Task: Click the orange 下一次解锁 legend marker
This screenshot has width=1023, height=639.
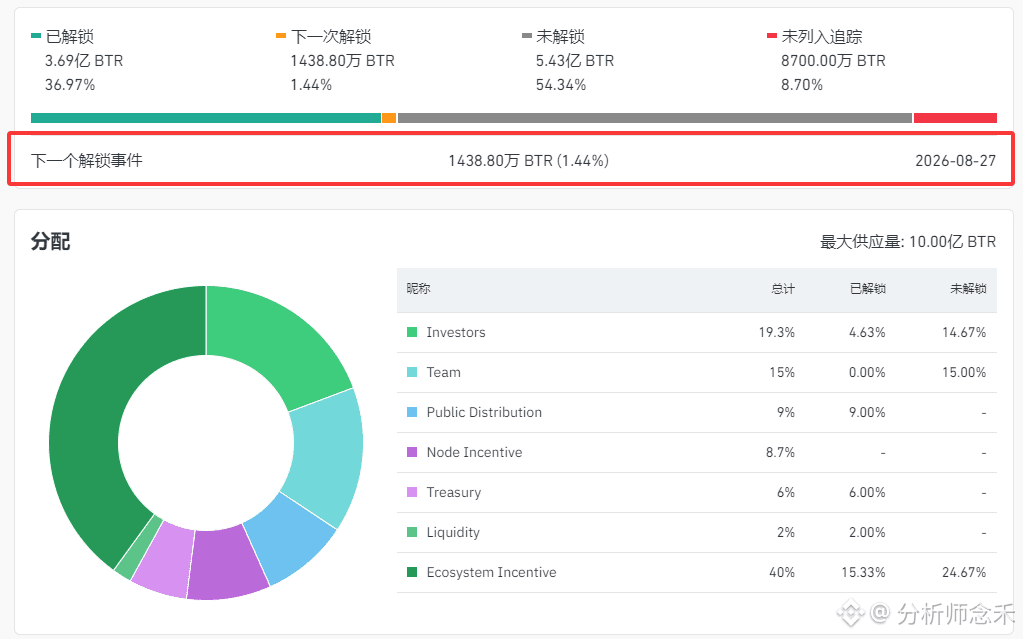Action: (x=281, y=36)
